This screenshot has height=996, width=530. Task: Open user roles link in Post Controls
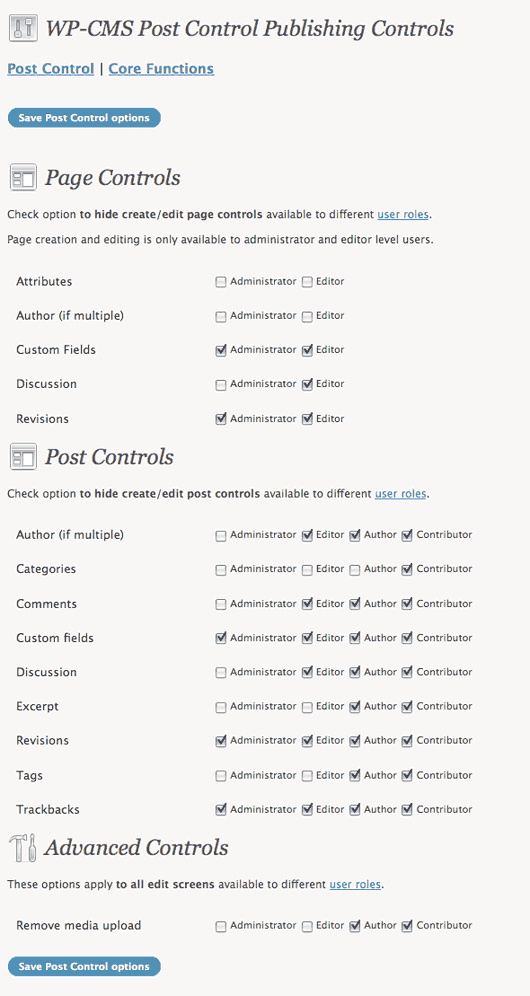400,494
